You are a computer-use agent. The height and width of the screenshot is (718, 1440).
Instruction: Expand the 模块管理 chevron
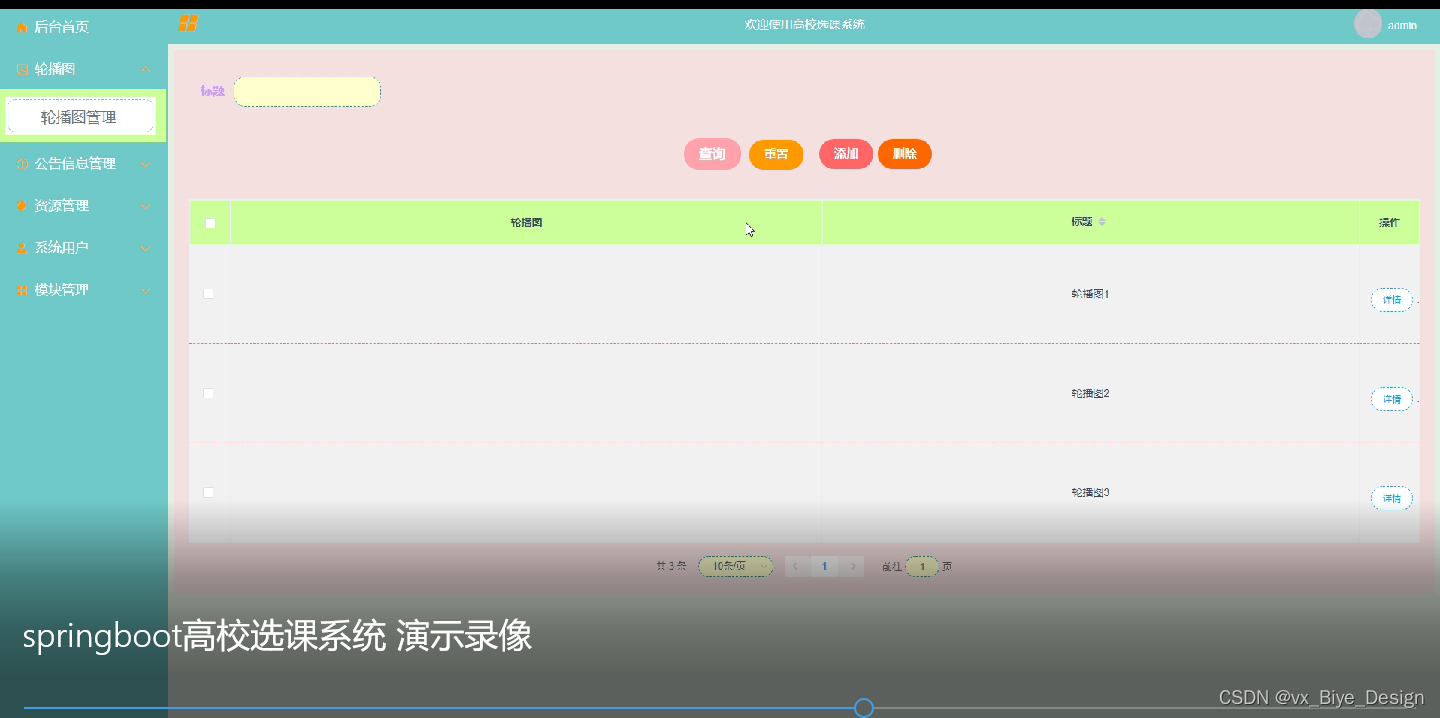[x=146, y=290]
